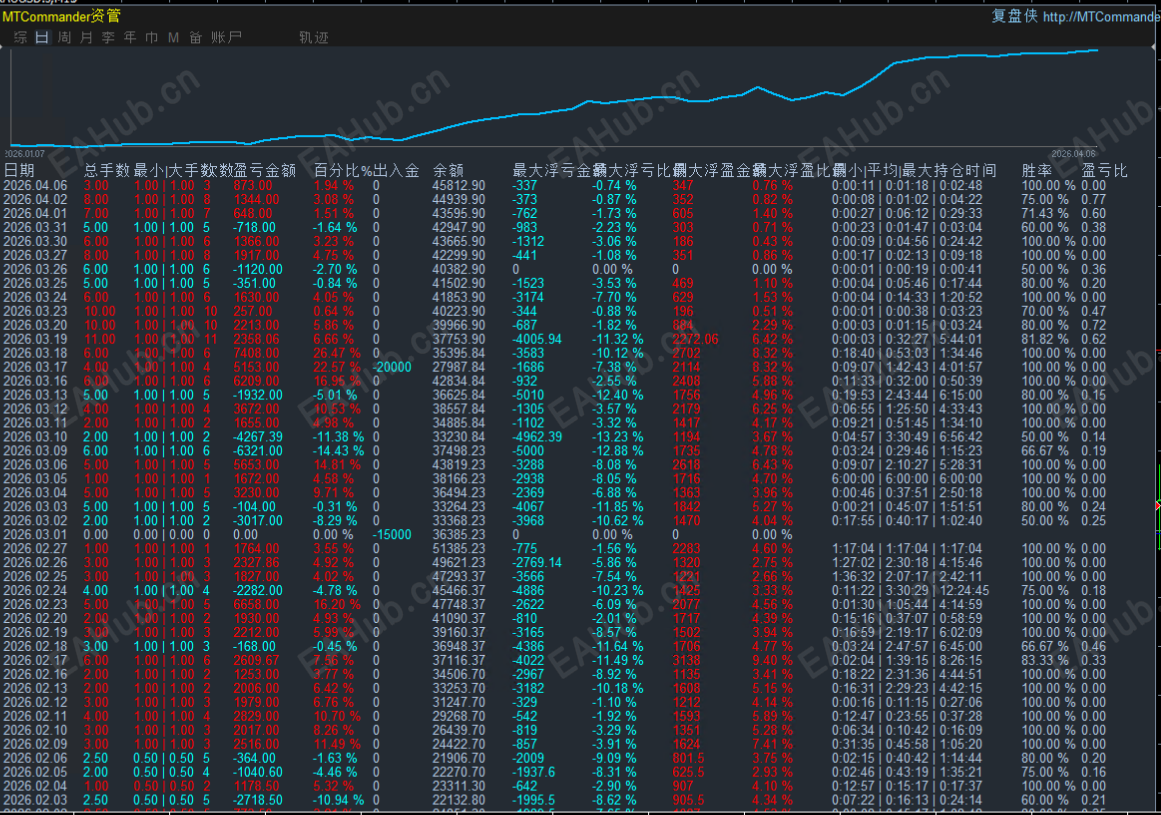The height and width of the screenshot is (815, 1161).
Task: Click the 最大持仓时间 column header
Action: [948, 170]
